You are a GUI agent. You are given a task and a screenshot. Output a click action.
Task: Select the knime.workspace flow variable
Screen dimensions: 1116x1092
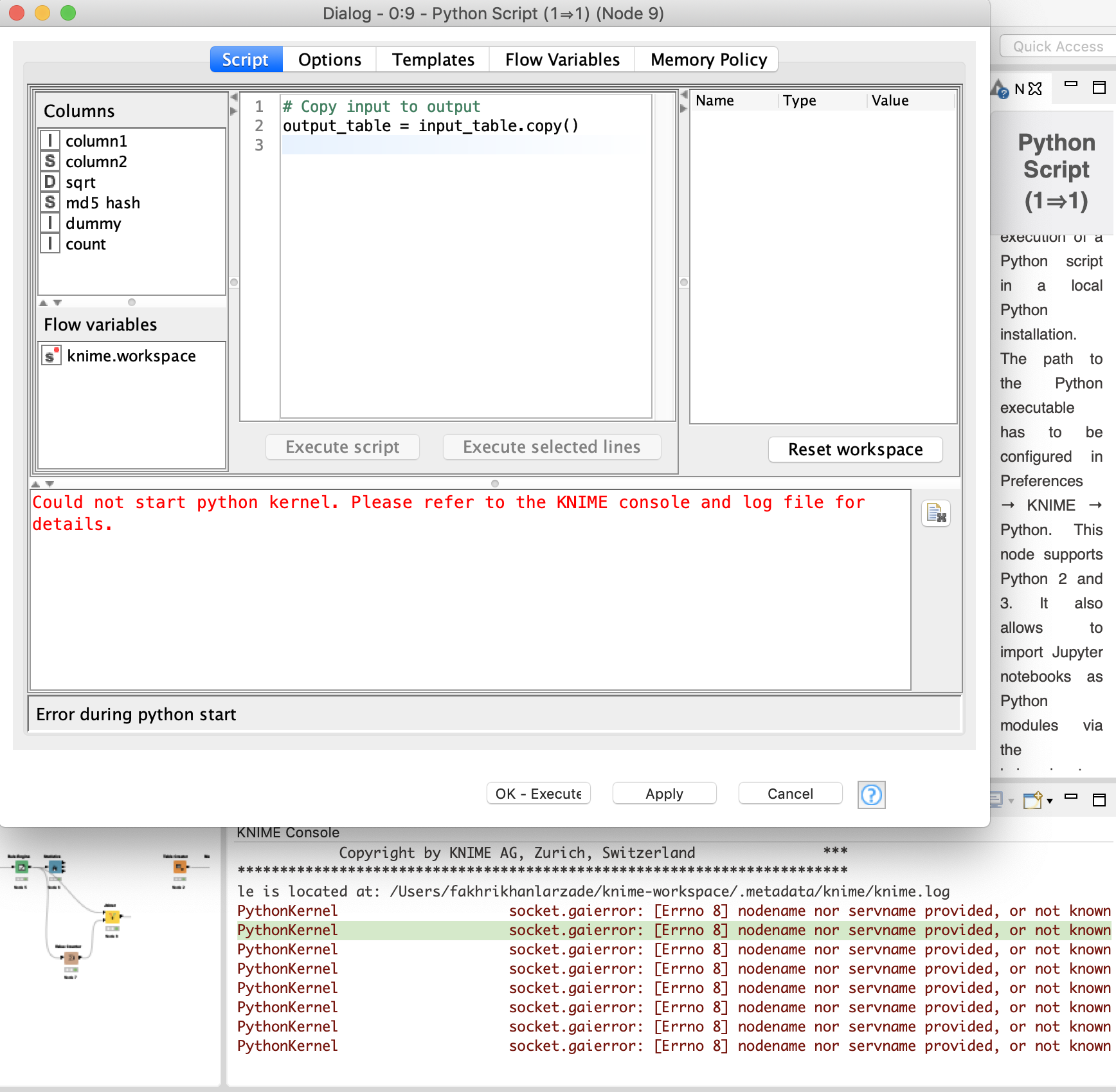coord(131,356)
